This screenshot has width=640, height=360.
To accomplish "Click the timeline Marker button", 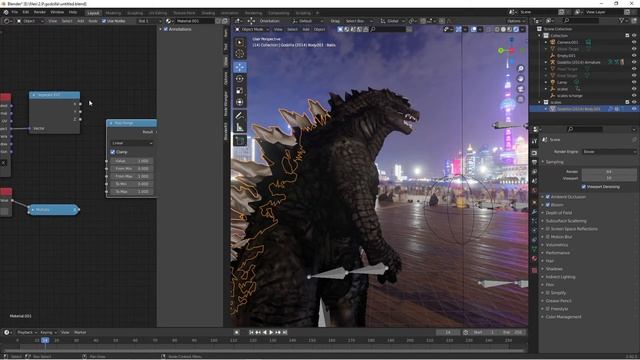I will coord(80,332).
